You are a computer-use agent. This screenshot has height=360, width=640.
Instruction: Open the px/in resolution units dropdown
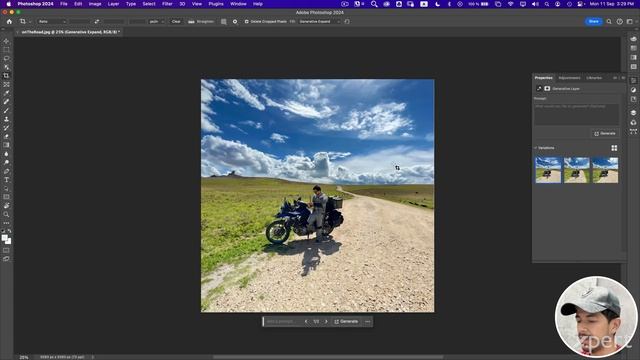click(x=156, y=22)
